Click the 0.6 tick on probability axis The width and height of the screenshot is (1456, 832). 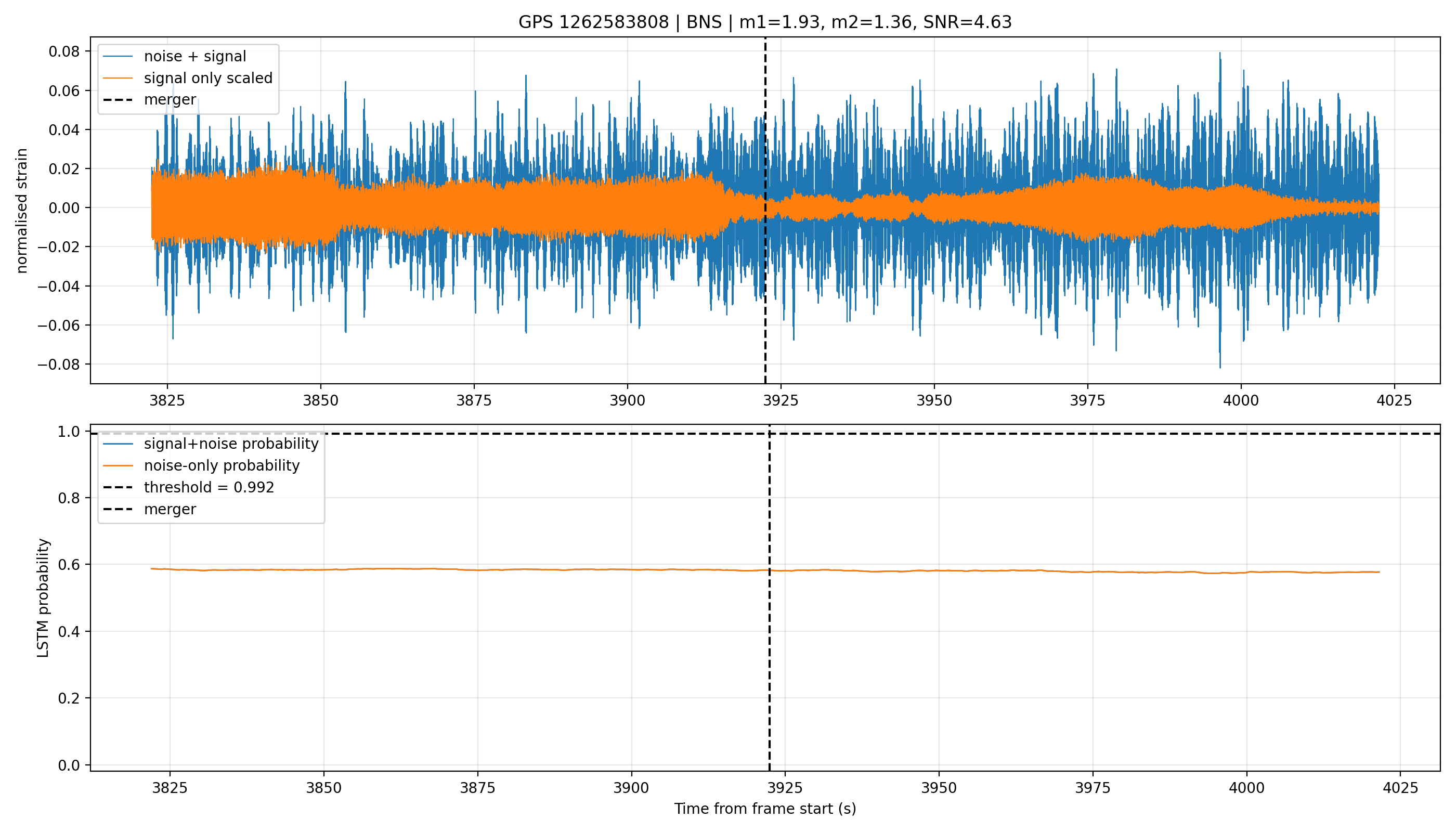pyautogui.click(x=69, y=565)
